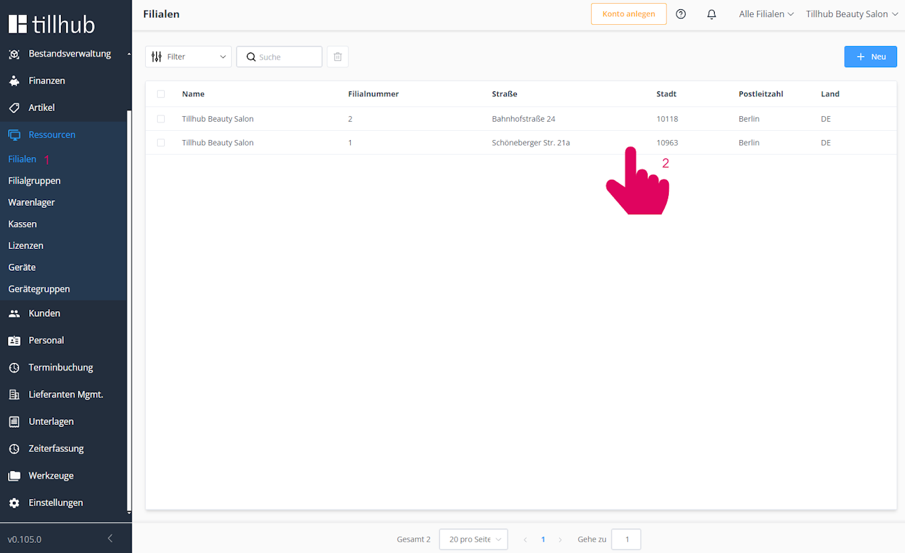Click the Stadt column header
Image resolution: width=905 pixels, height=553 pixels.
[x=666, y=94]
